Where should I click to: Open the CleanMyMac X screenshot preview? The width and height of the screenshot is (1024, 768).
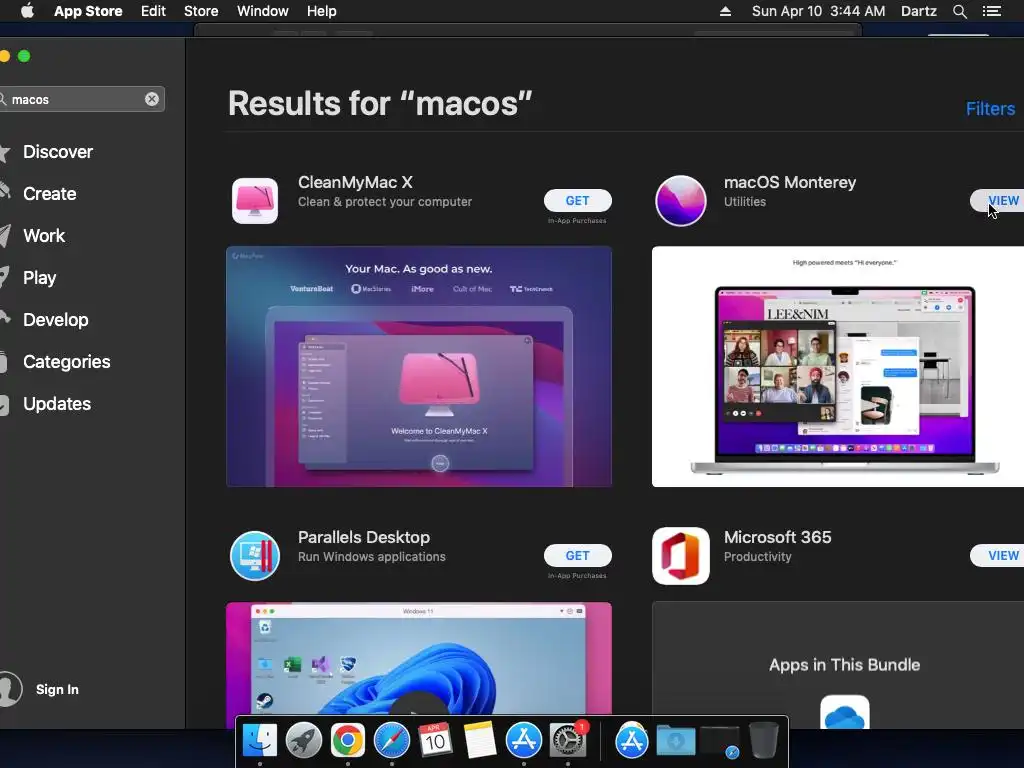419,366
